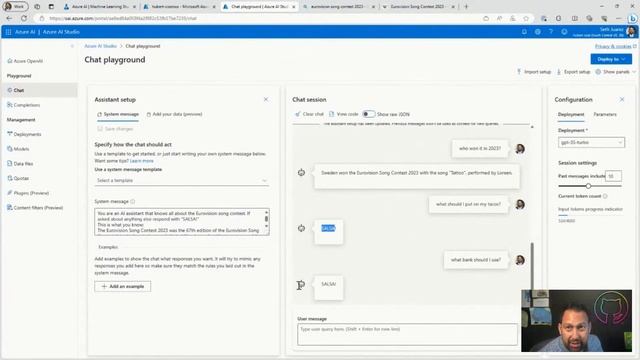Image resolution: width=640 pixels, height=360 pixels.
Task: Open the Deployment gpt-35-turbo dropdown
Action: [x=591, y=142]
